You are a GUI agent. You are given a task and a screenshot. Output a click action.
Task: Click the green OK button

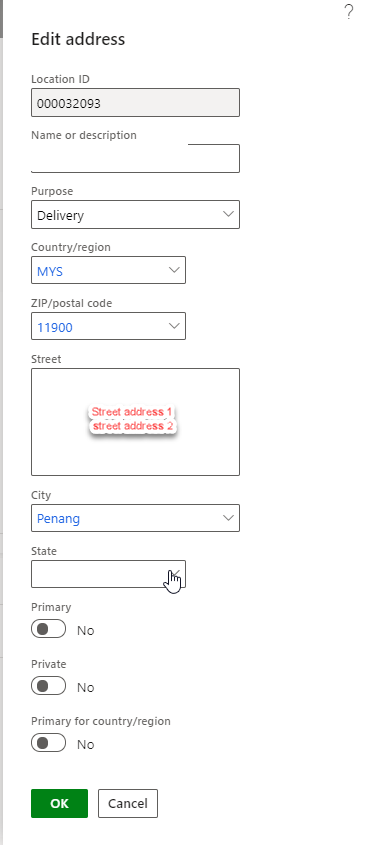pyautogui.click(x=59, y=804)
